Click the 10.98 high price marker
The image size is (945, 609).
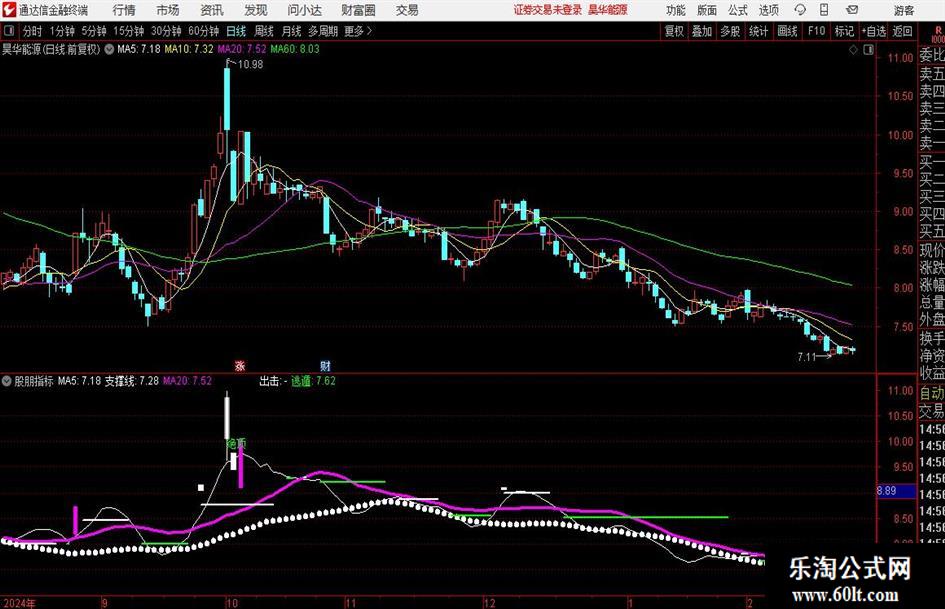click(250, 65)
